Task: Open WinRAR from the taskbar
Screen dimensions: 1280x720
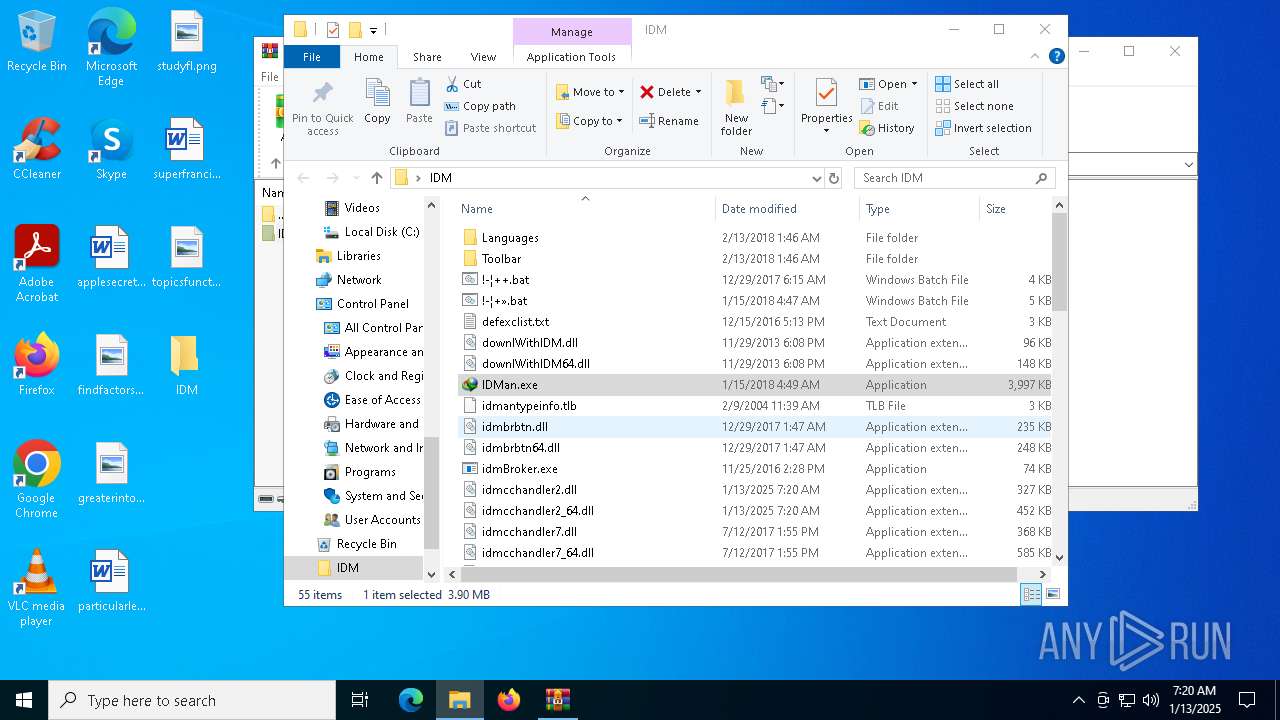Action: pos(557,700)
